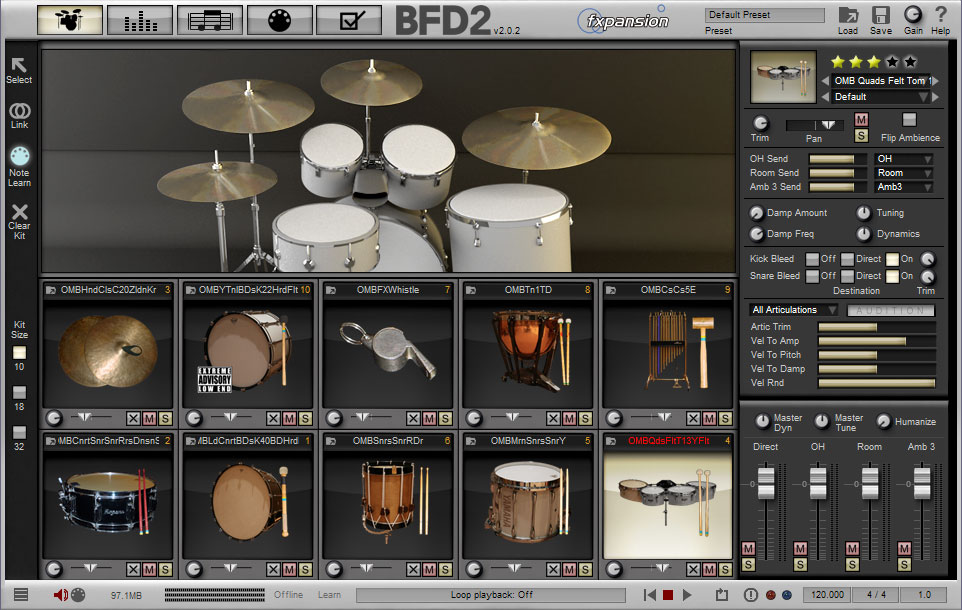Viewport: 962px width, 610px height.
Task: Click the panic exclamation icon
Action: point(750,595)
